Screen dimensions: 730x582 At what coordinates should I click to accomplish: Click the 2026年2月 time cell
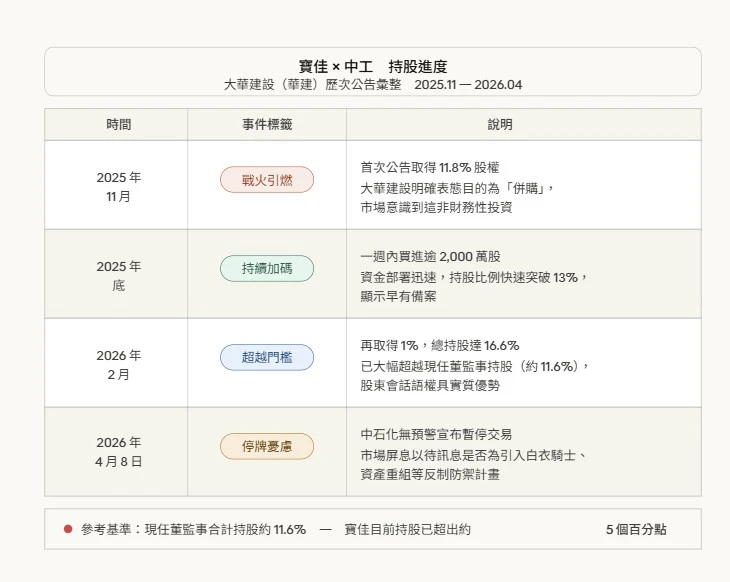118,364
